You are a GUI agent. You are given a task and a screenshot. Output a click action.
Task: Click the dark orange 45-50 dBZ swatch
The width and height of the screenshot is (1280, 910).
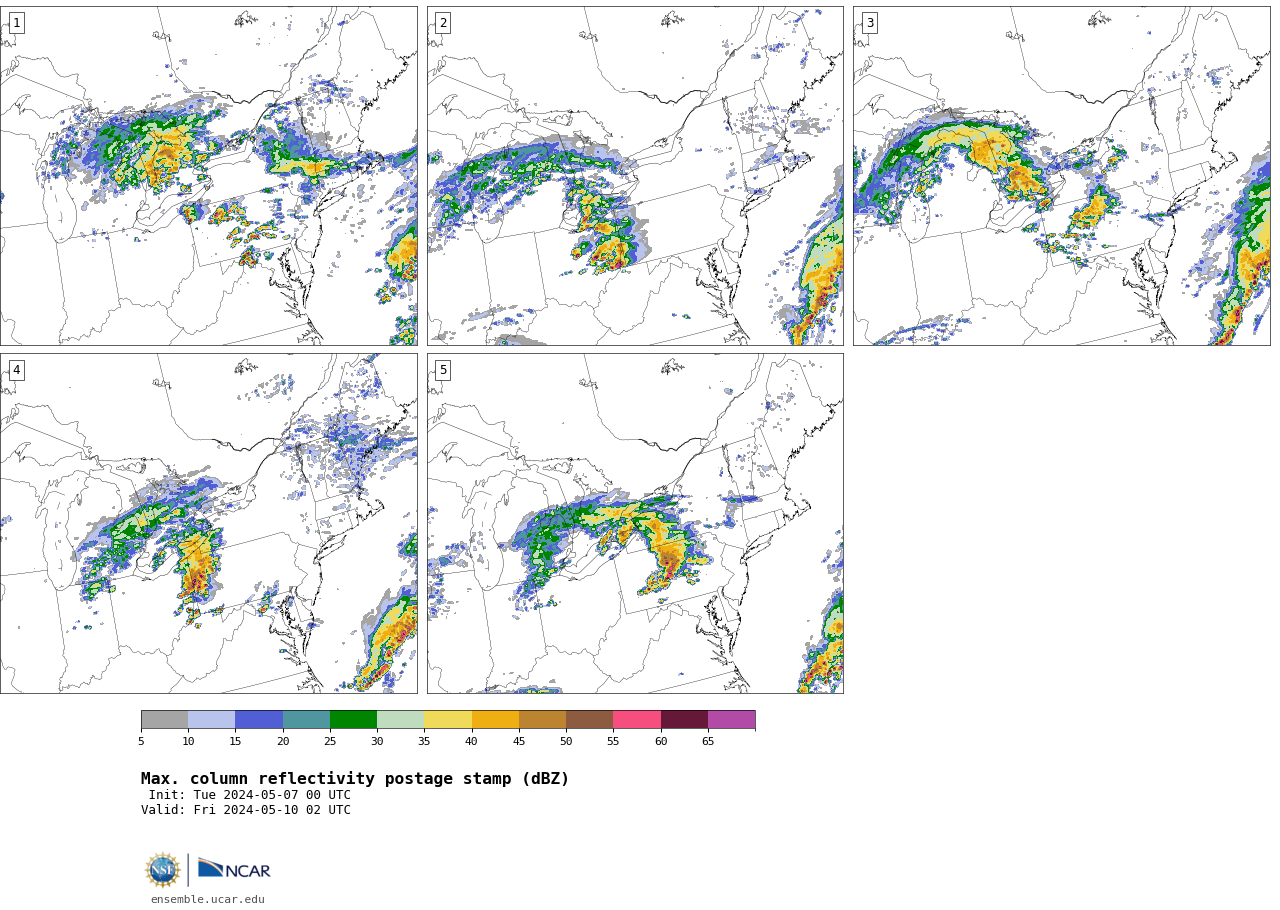pyautogui.click(x=542, y=720)
